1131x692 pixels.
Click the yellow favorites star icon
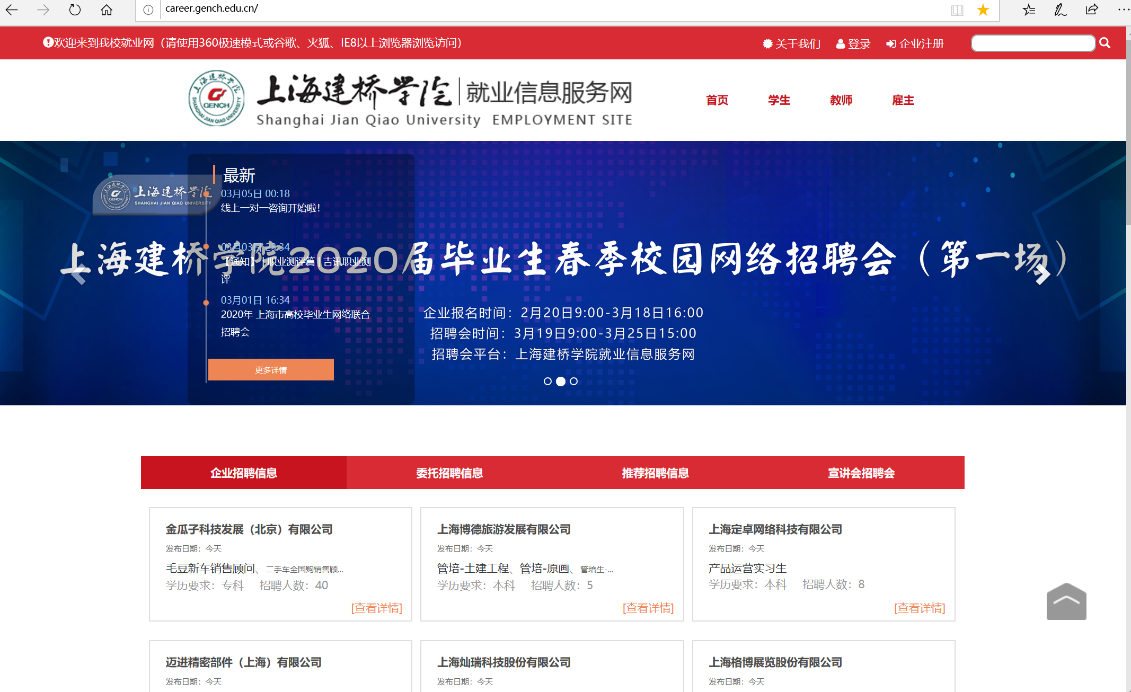pos(983,10)
